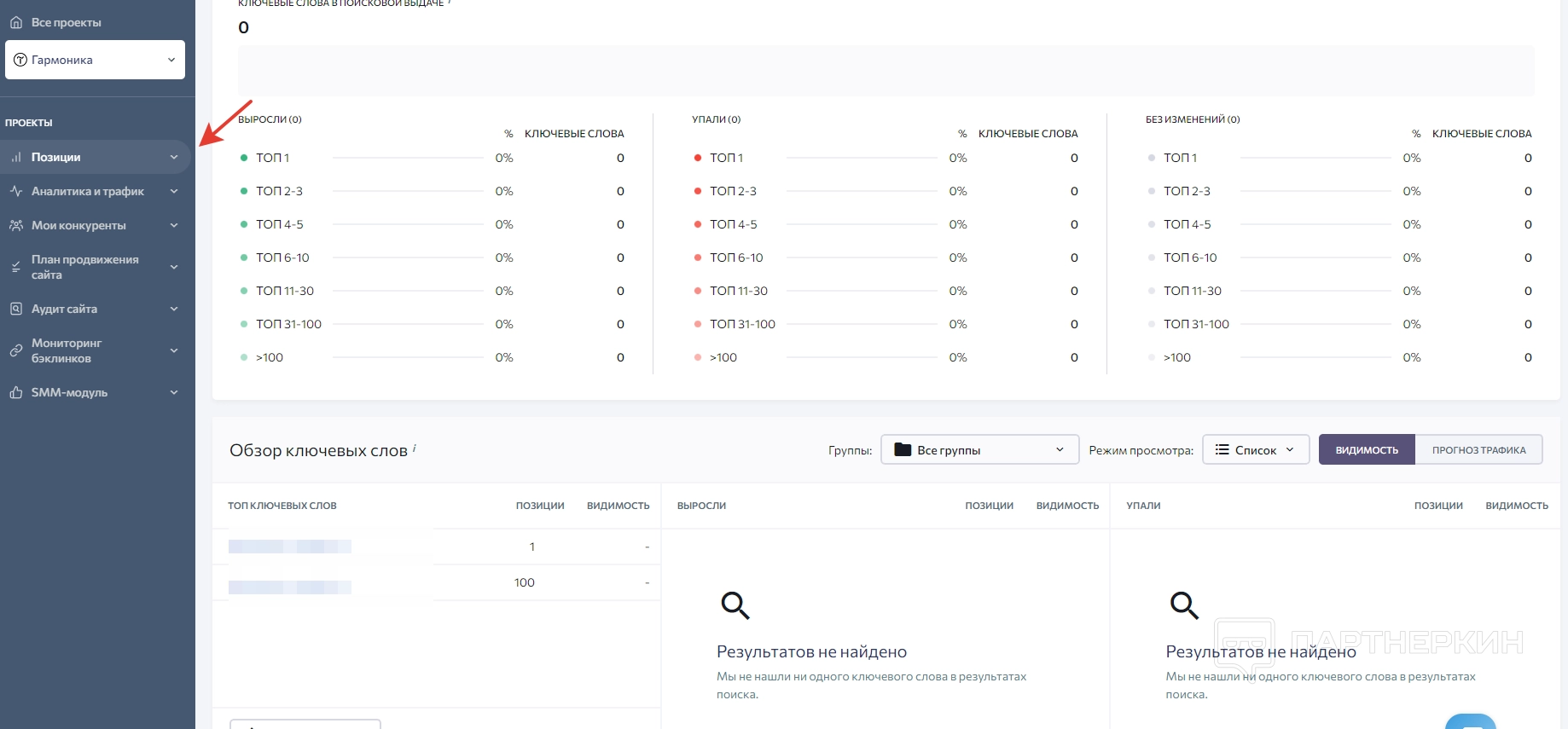The height and width of the screenshot is (729, 1568).
Task: Open the Все группы dropdown
Action: click(x=979, y=450)
